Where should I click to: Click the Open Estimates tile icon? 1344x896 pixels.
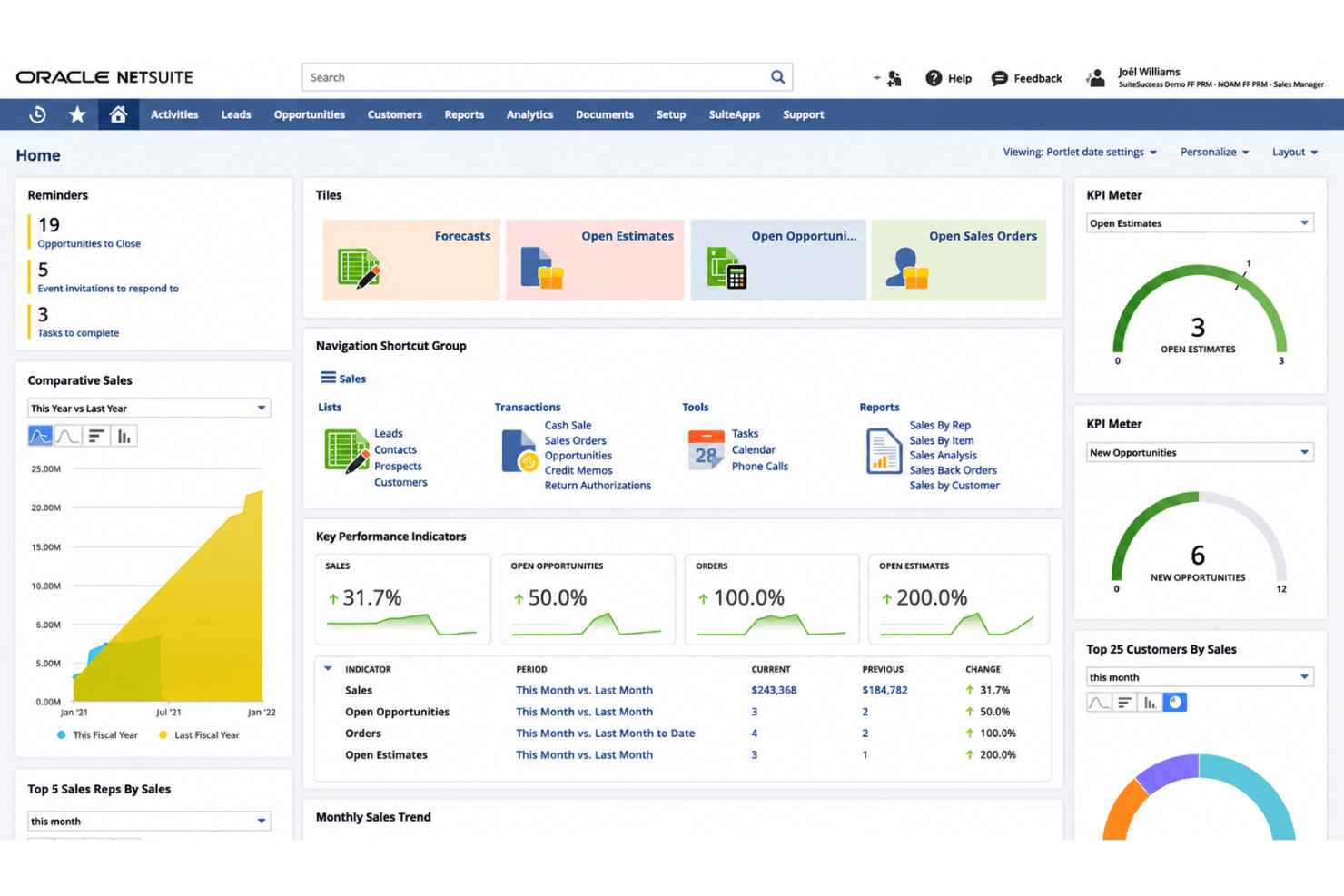tap(542, 269)
